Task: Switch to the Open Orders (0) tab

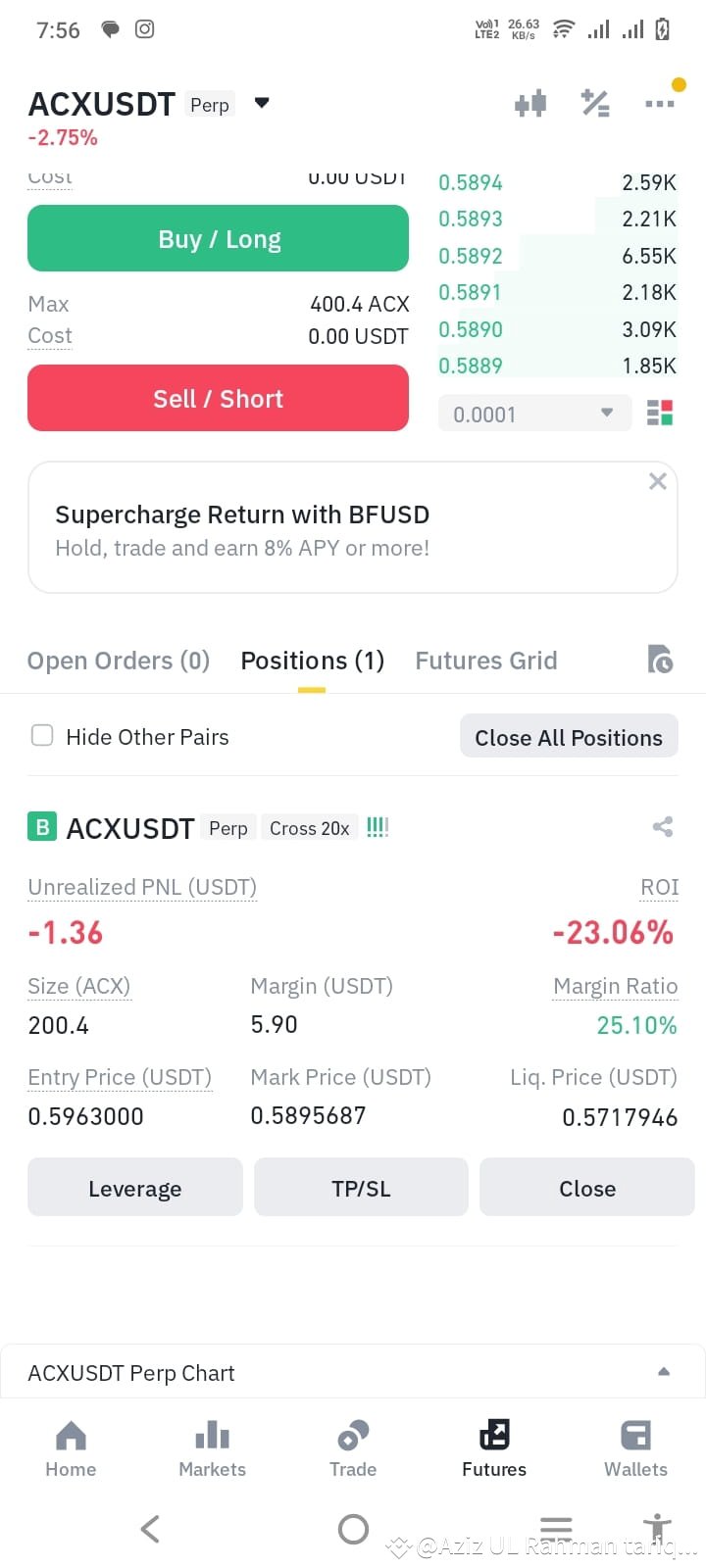Action: [119, 661]
